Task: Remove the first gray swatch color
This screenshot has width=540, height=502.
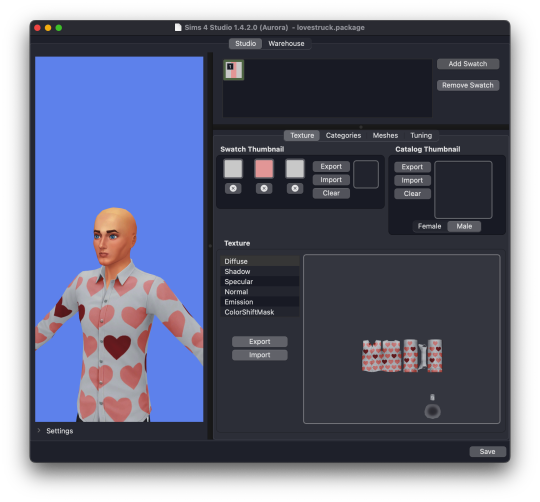Action: pos(233,188)
